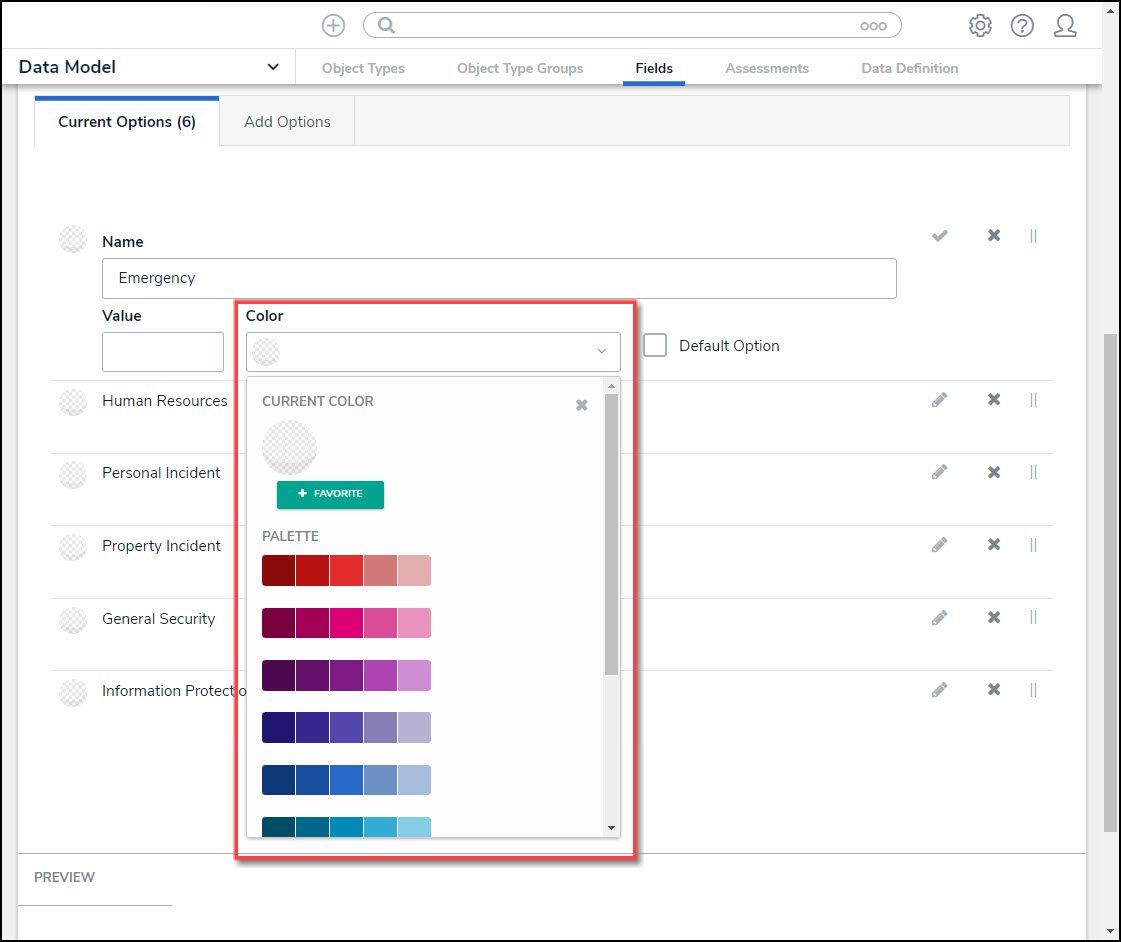Image resolution: width=1121 pixels, height=942 pixels.
Task: Click drag handle for Property Incident row
Action: pos(1033,545)
